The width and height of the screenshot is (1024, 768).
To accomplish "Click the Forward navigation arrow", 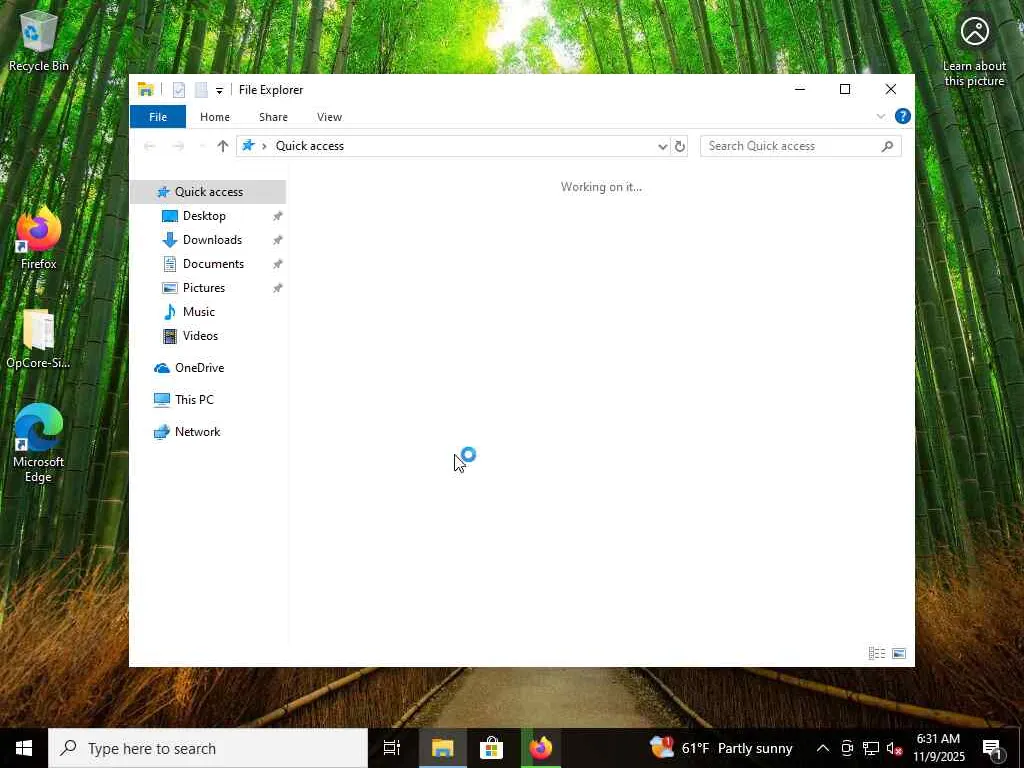I will (178, 146).
